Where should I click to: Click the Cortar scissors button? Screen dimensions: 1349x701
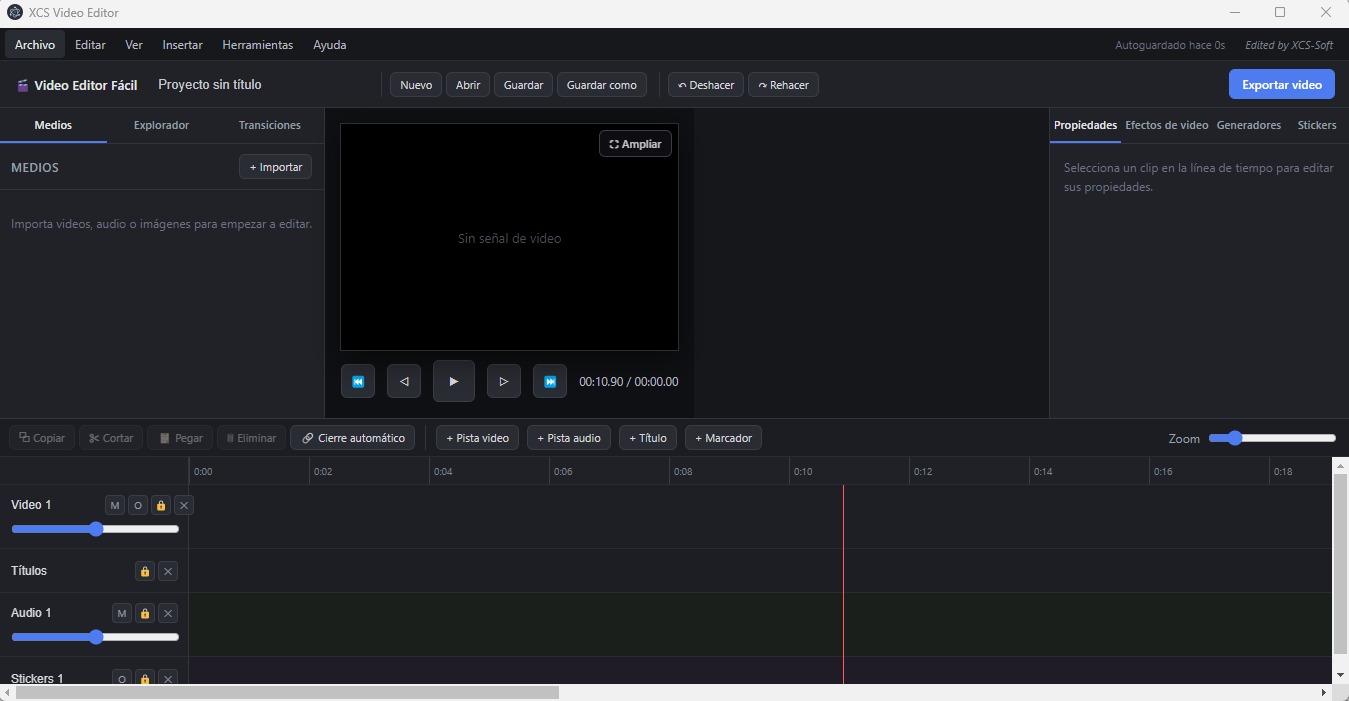coord(111,438)
